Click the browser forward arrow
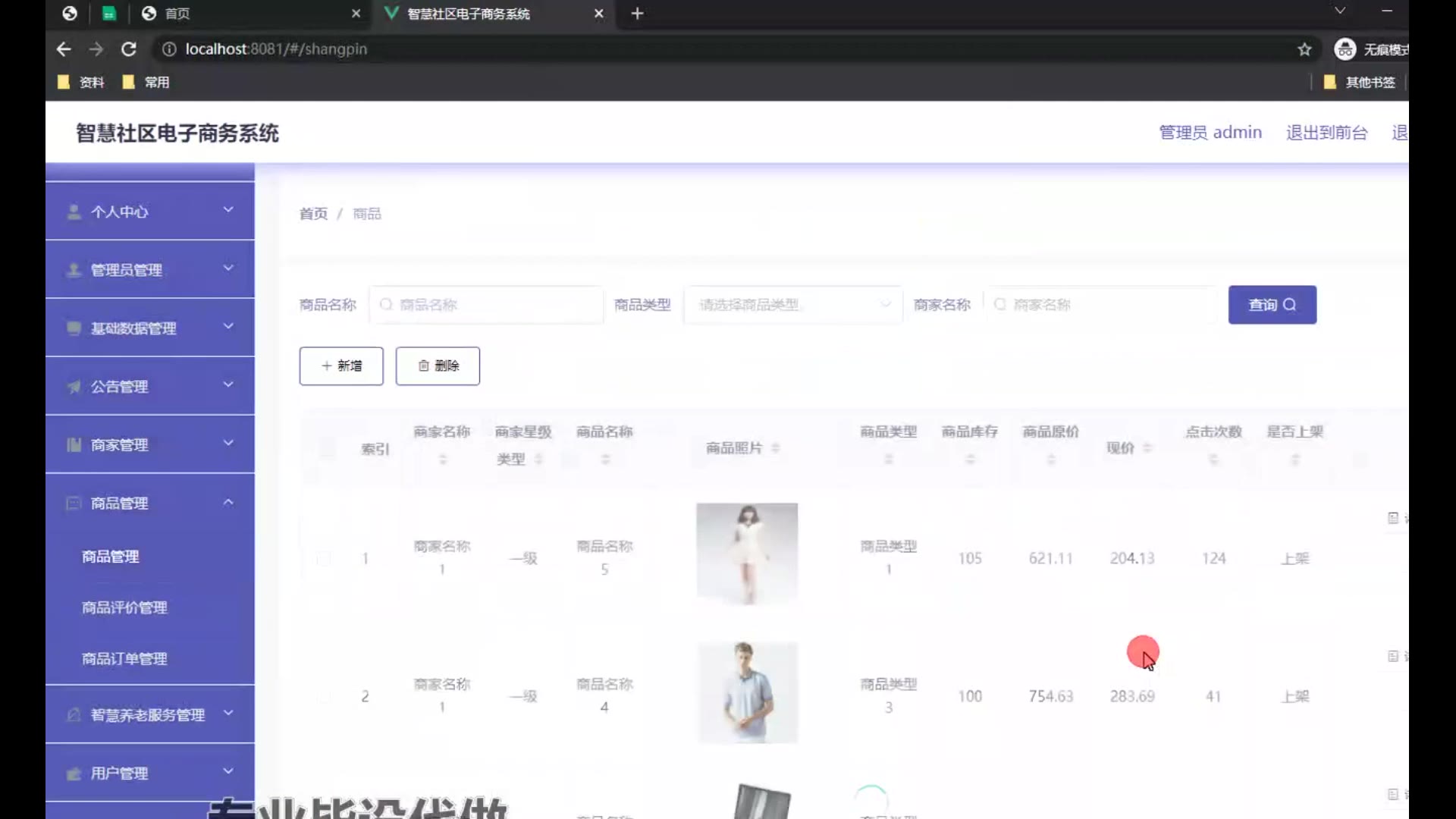Viewport: 1456px width, 819px height. (96, 49)
